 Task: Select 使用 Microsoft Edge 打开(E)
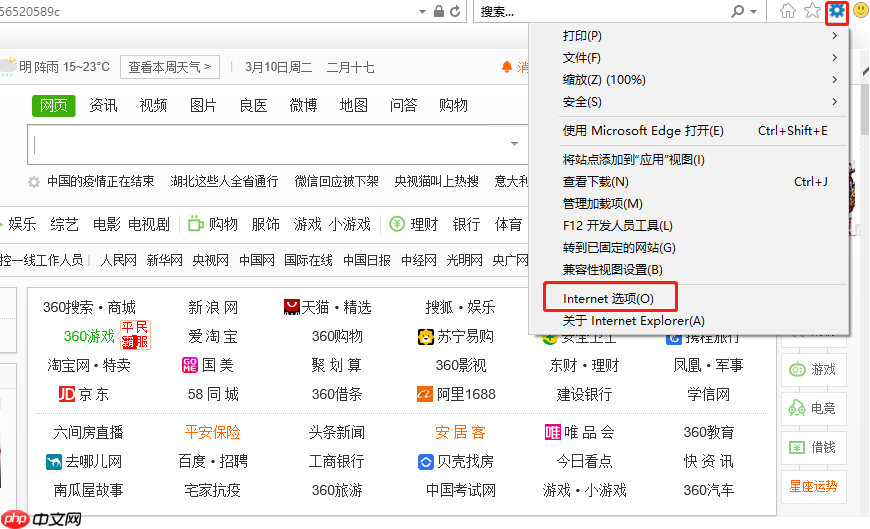(690, 131)
